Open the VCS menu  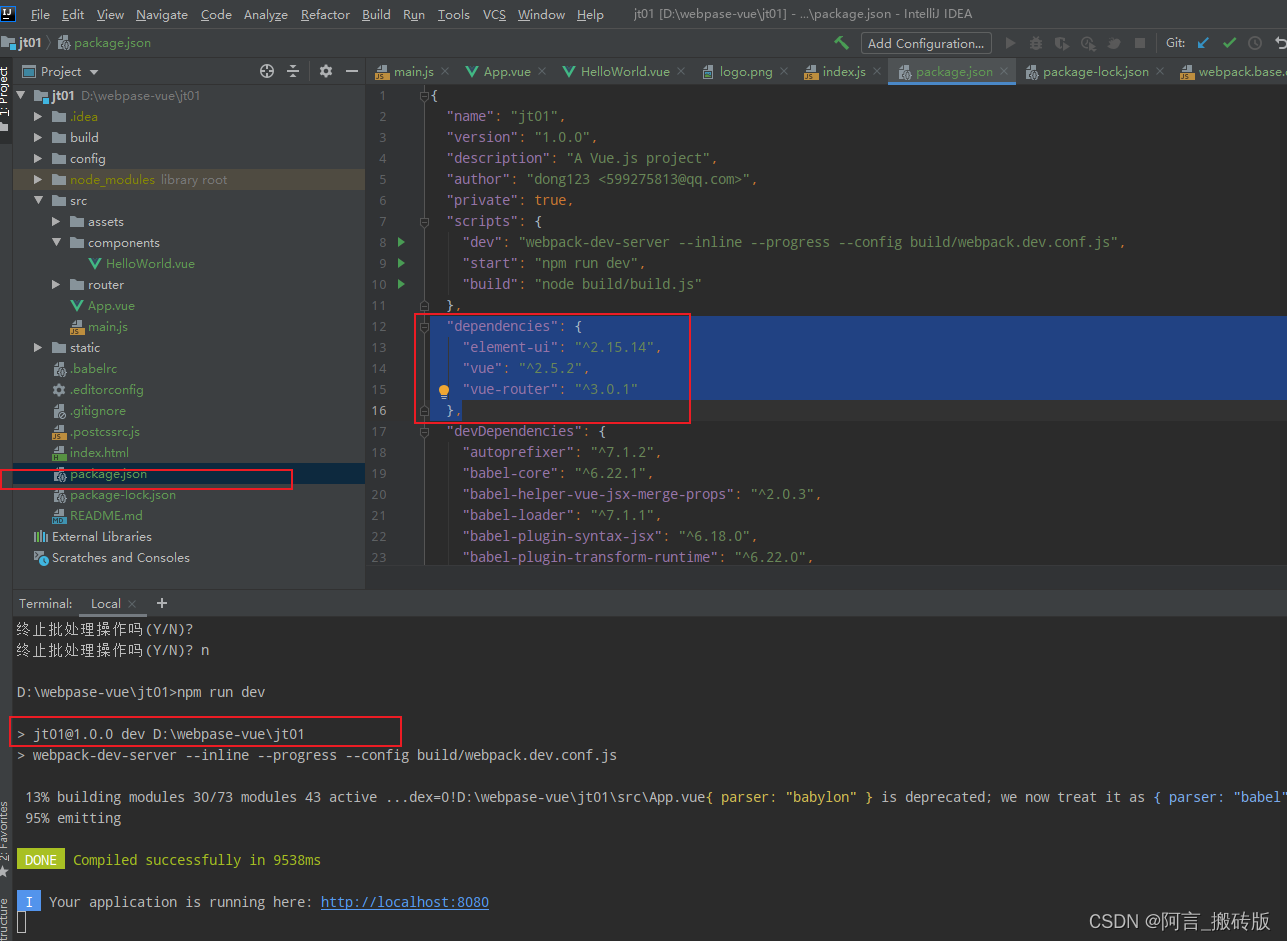[494, 14]
